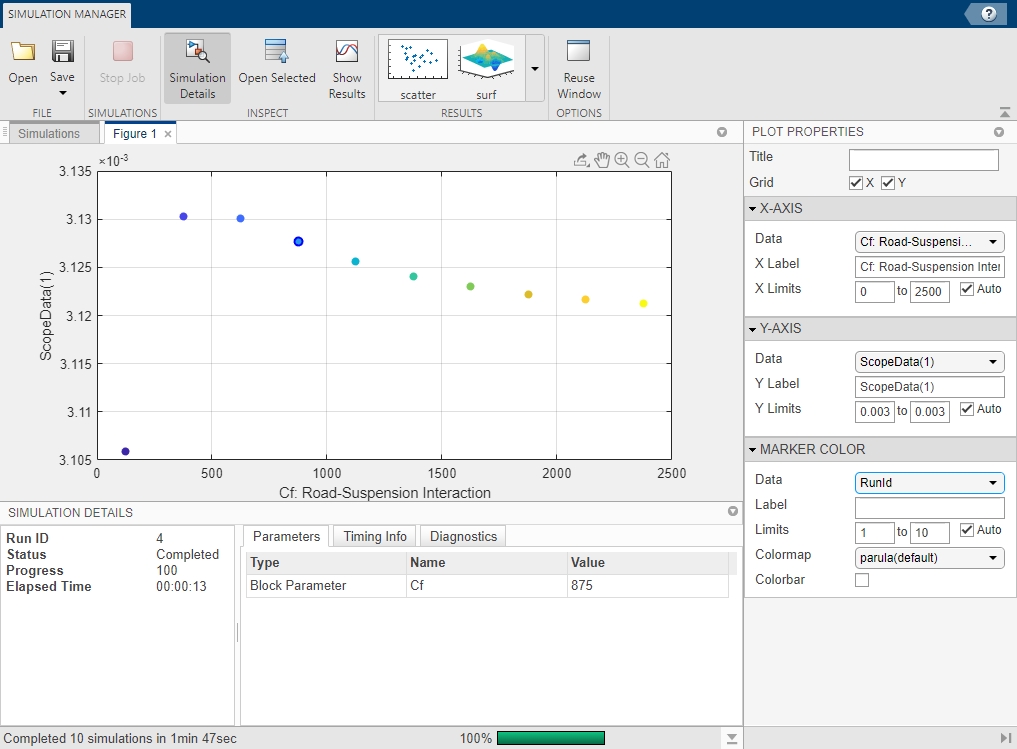Open the X-Axis Data dropdown
Viewport: 1017px width, 749px height.
coord(930,242)
